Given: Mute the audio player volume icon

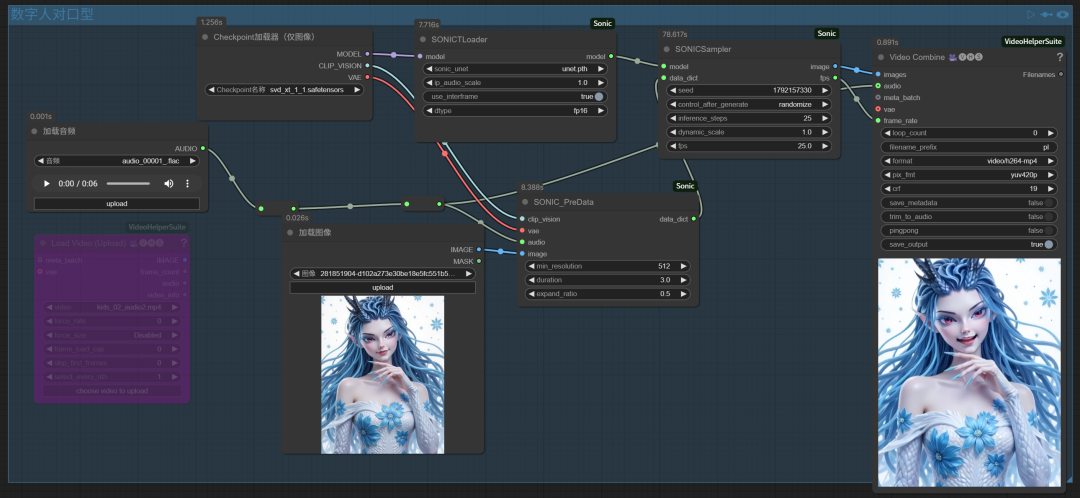Looking at the screenshot, I should [168, 184].
